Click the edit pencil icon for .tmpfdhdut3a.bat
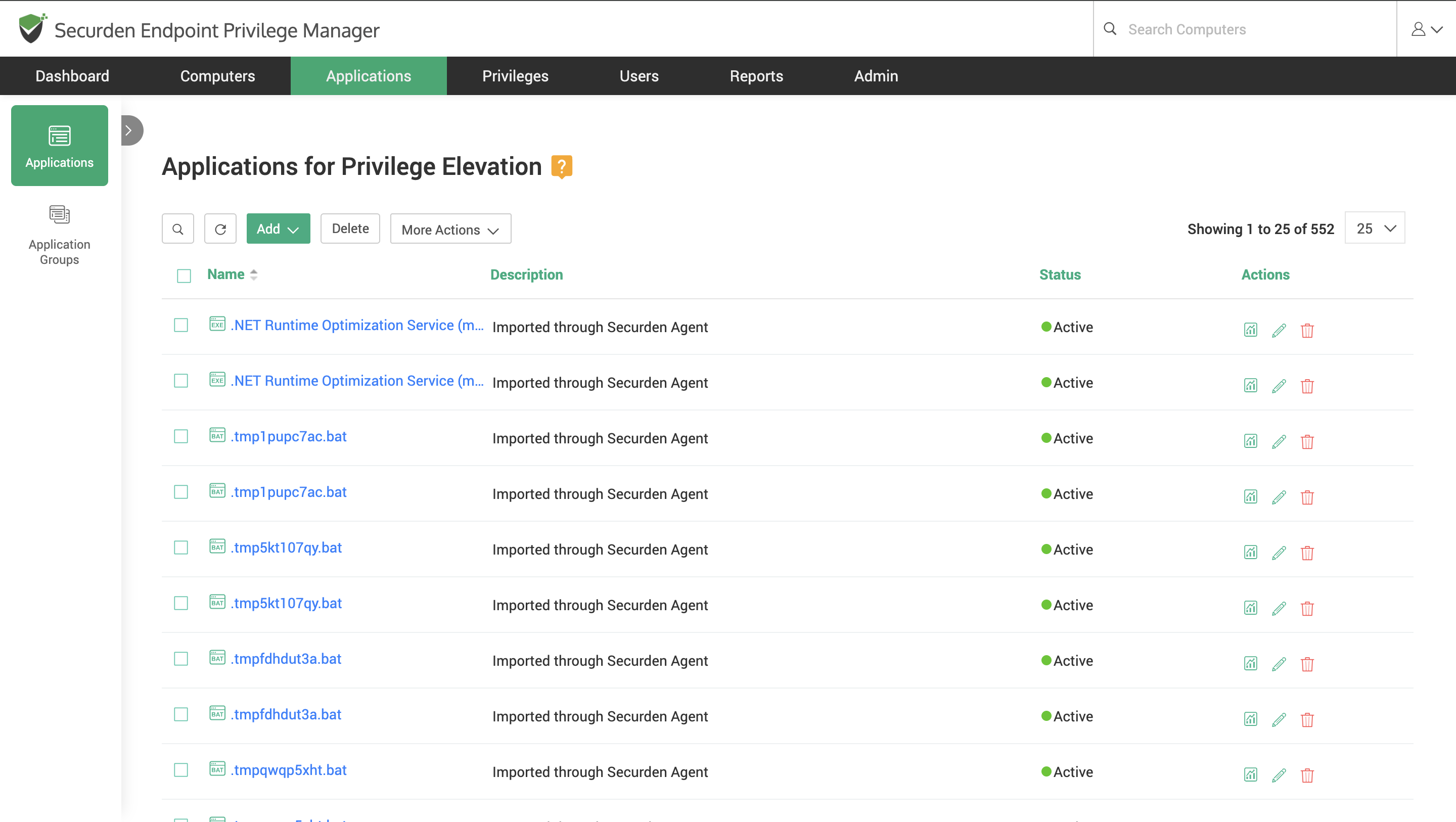 1279,664
